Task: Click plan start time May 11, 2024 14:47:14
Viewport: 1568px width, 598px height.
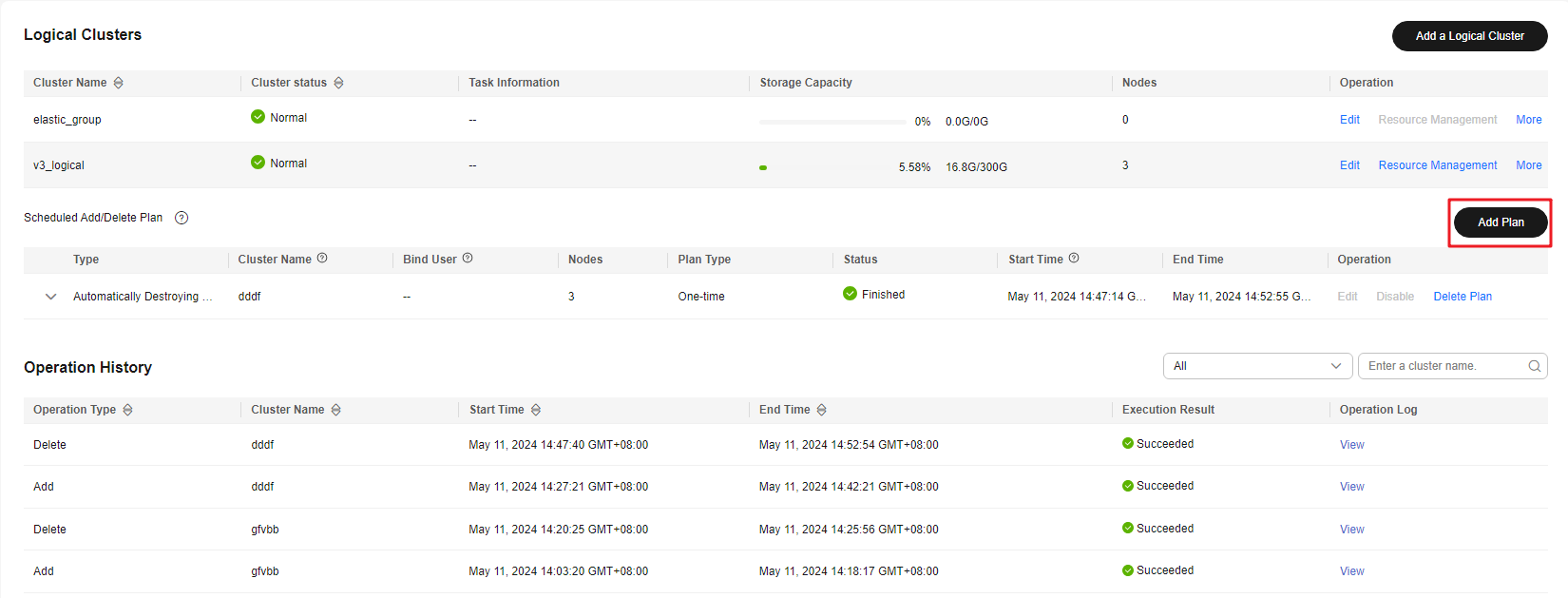Action: [x=1077, y=297]
